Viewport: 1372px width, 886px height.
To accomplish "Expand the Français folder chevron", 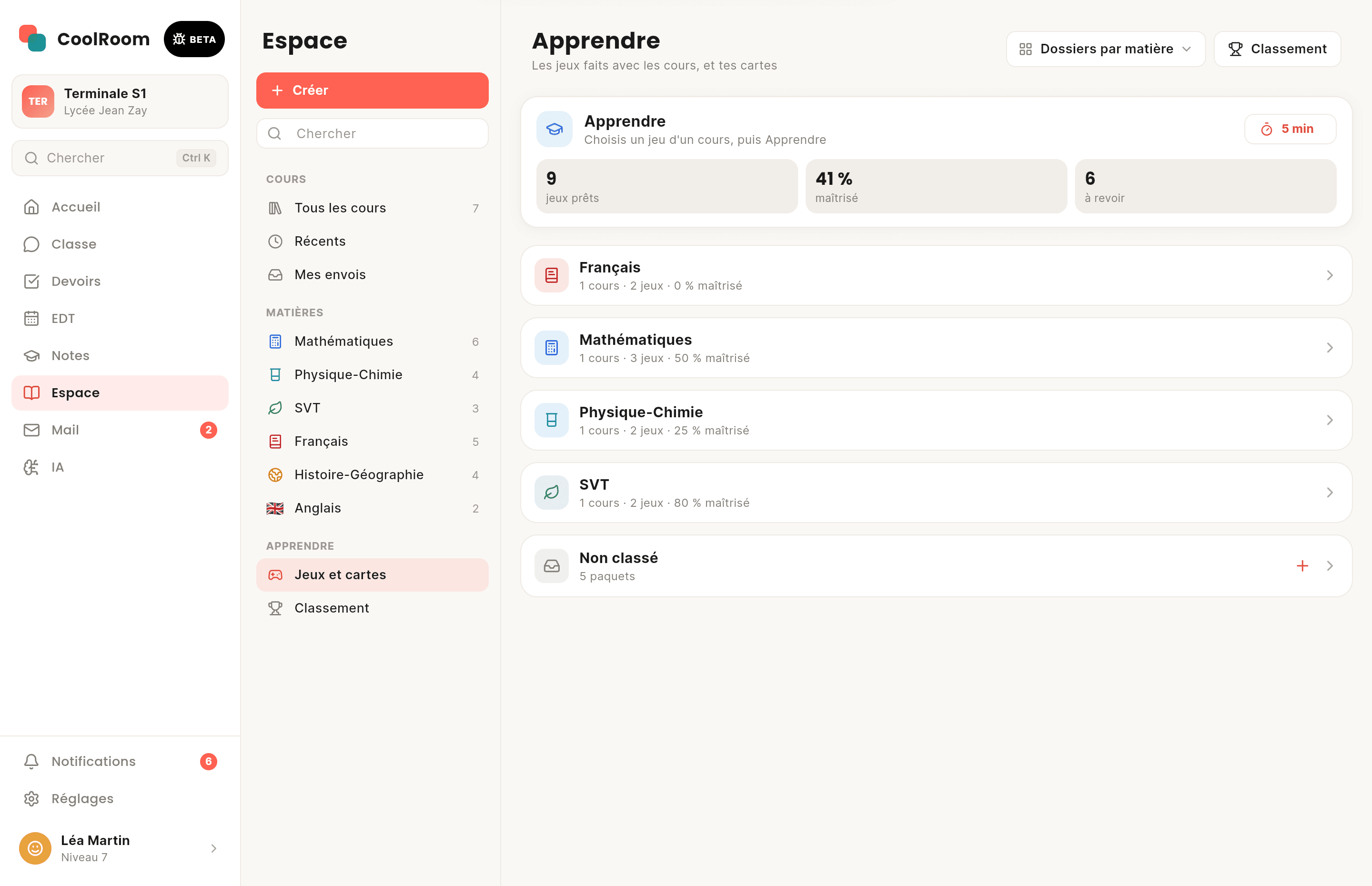I will (1330, 275).
